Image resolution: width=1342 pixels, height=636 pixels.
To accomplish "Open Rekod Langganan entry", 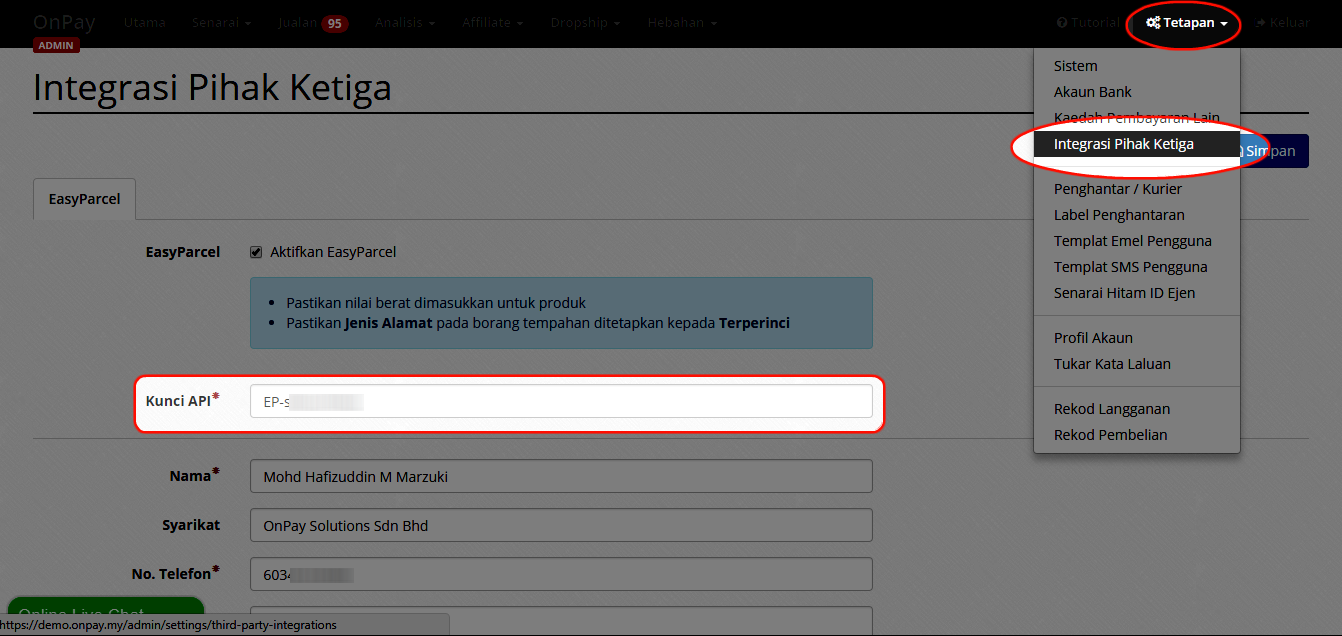I will tap(1137, 409).
